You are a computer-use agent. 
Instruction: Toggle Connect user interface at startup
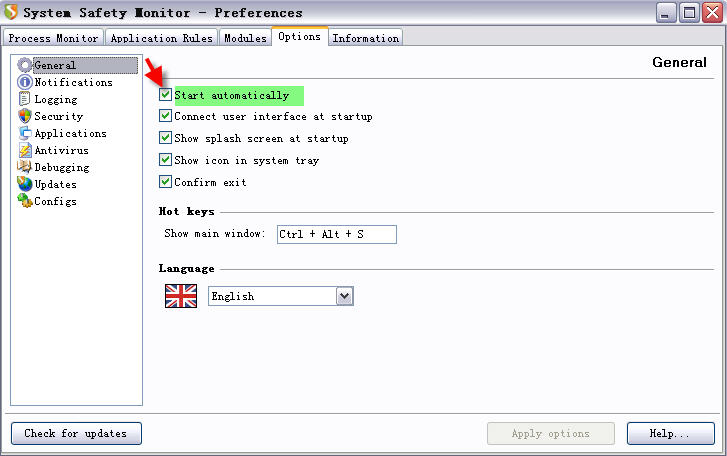coord(166,115)
